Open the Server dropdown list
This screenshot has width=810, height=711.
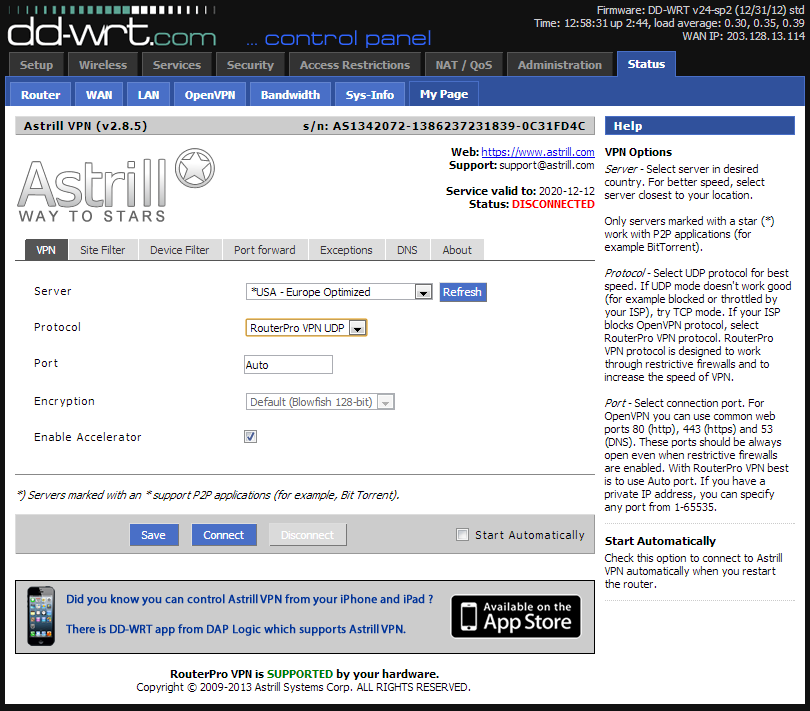(x=339, y=292)
